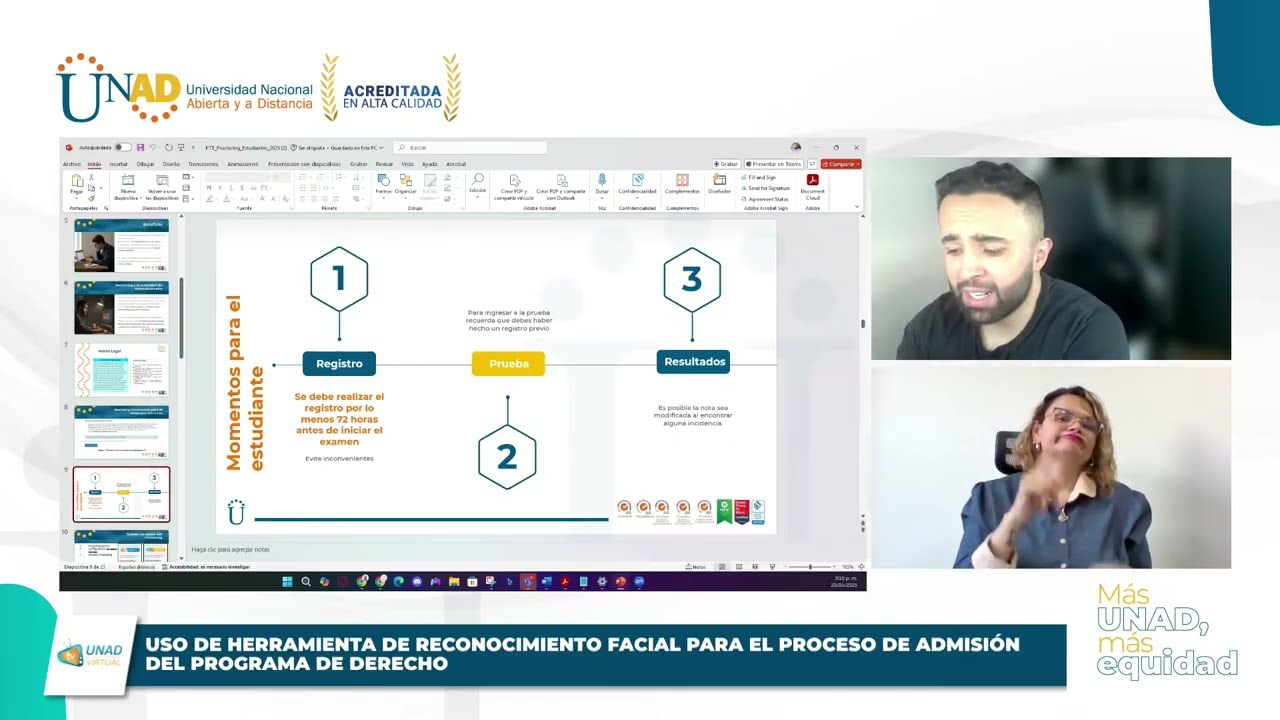Select slide 8 thumbnail
The height and width of the screenshot is (720, 1280).
[121, 432]
